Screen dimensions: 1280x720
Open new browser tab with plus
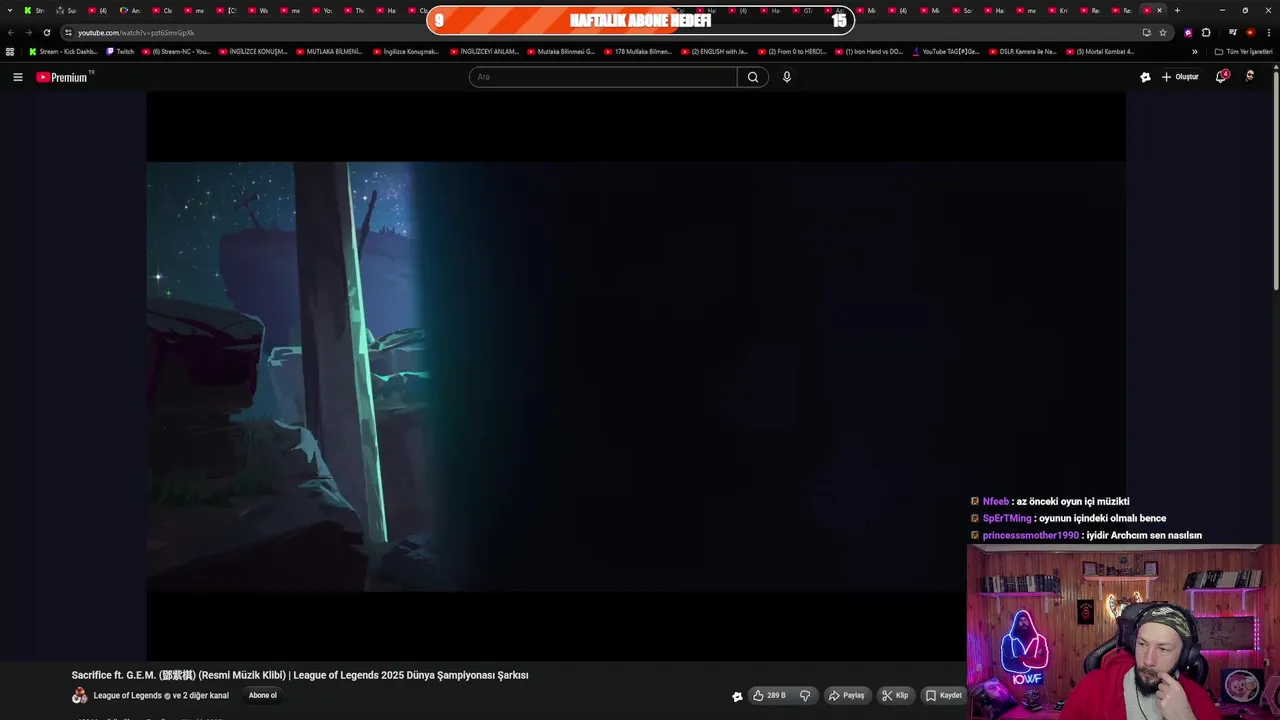pyautogui.click(x=1177, y=10)
